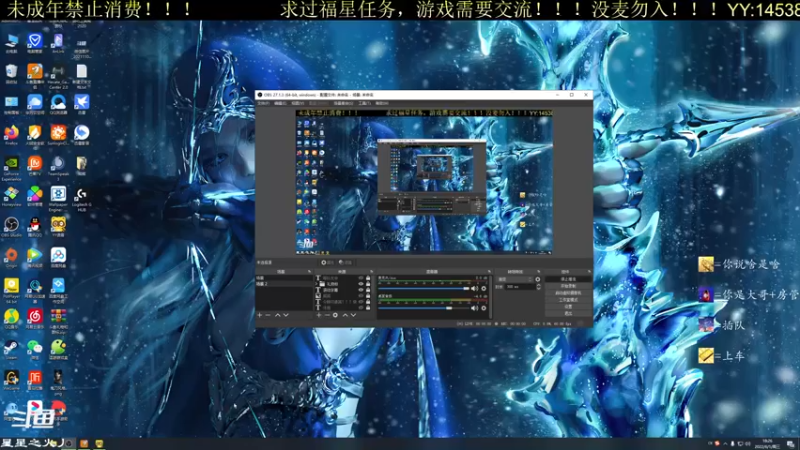The width and height of the screenshot is (800, 450).
Task: Pop out the Scenes dock via header icon
Action: [x=309, y=271]
